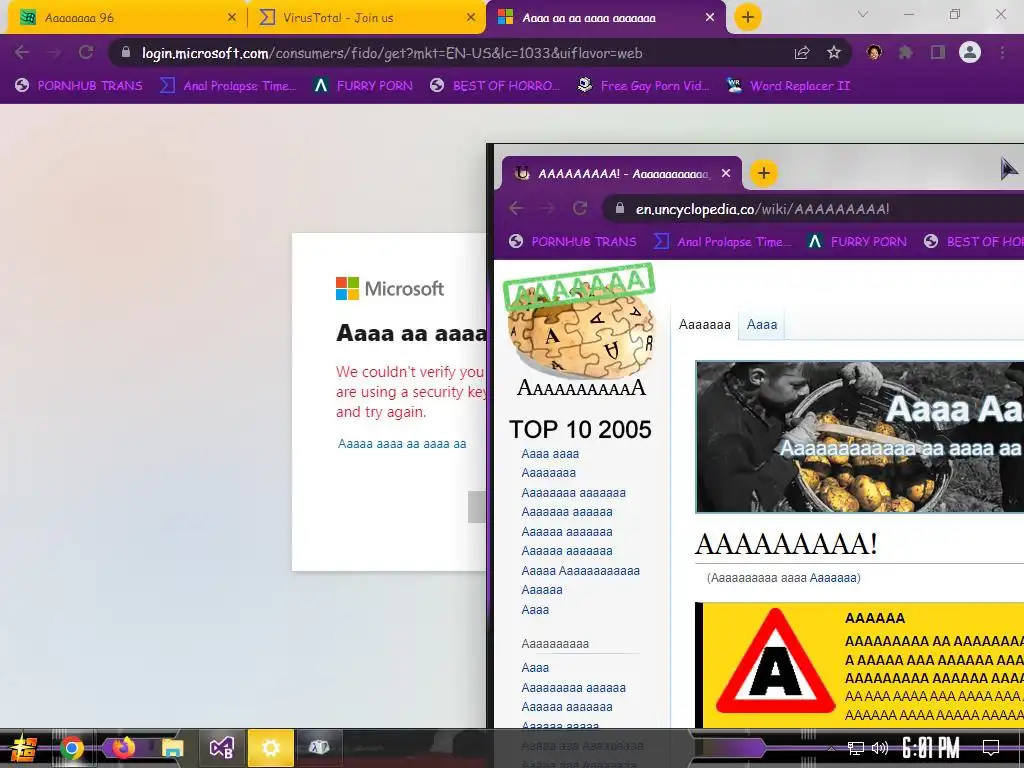Click the 'Aaaaaa' sidebar link
1024x768 pixels.
click(541, 590)
